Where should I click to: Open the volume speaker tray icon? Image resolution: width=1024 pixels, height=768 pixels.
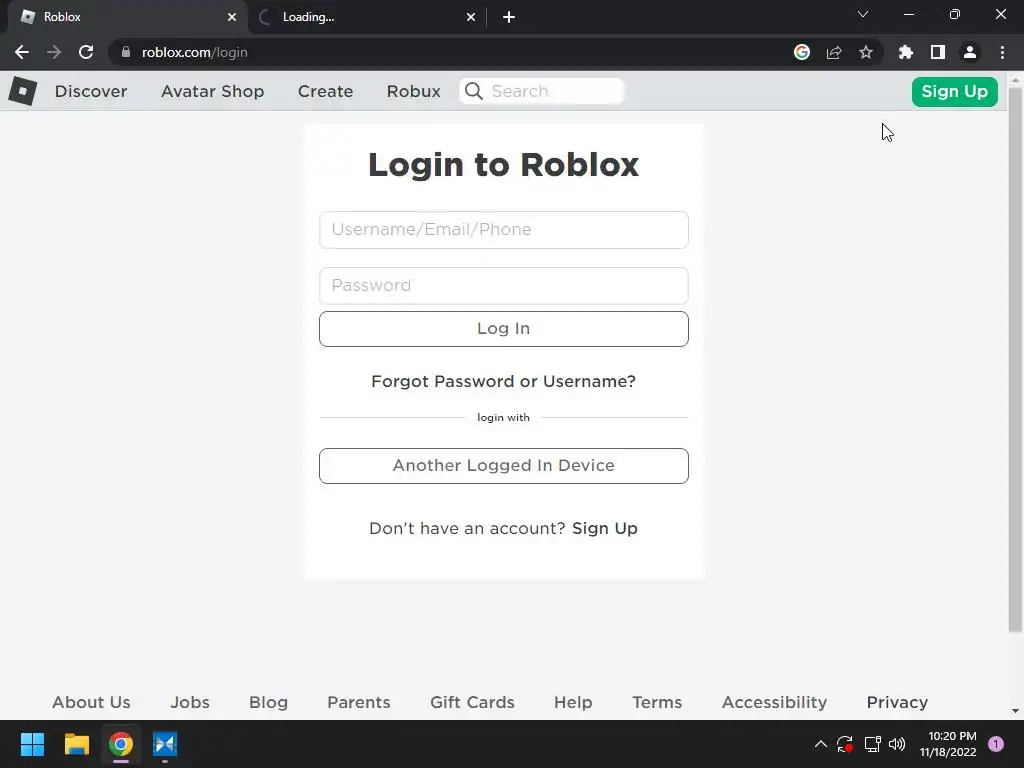click(897, 744)
